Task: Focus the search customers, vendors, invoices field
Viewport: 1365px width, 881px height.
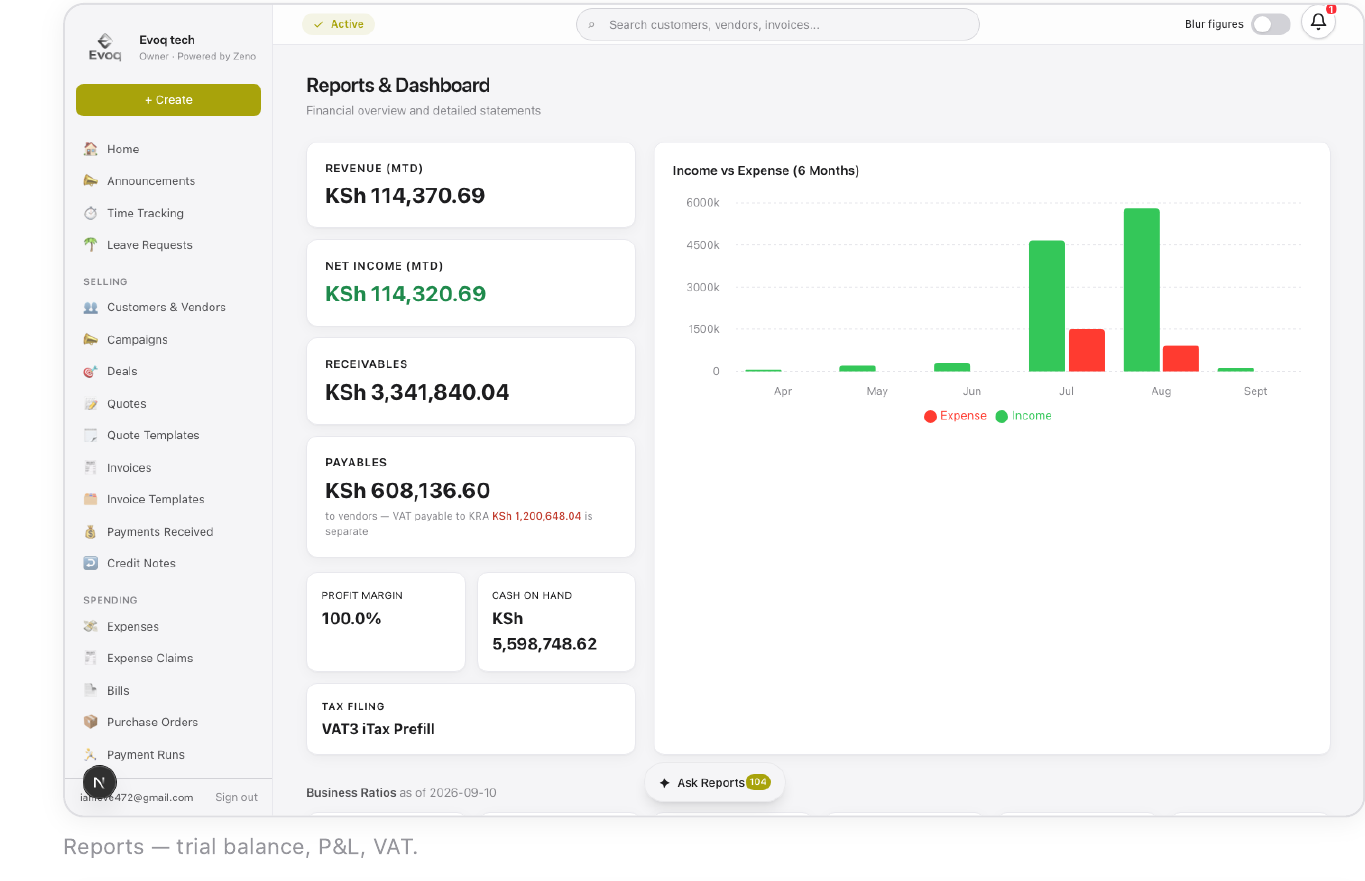Action: coord(778,25)
